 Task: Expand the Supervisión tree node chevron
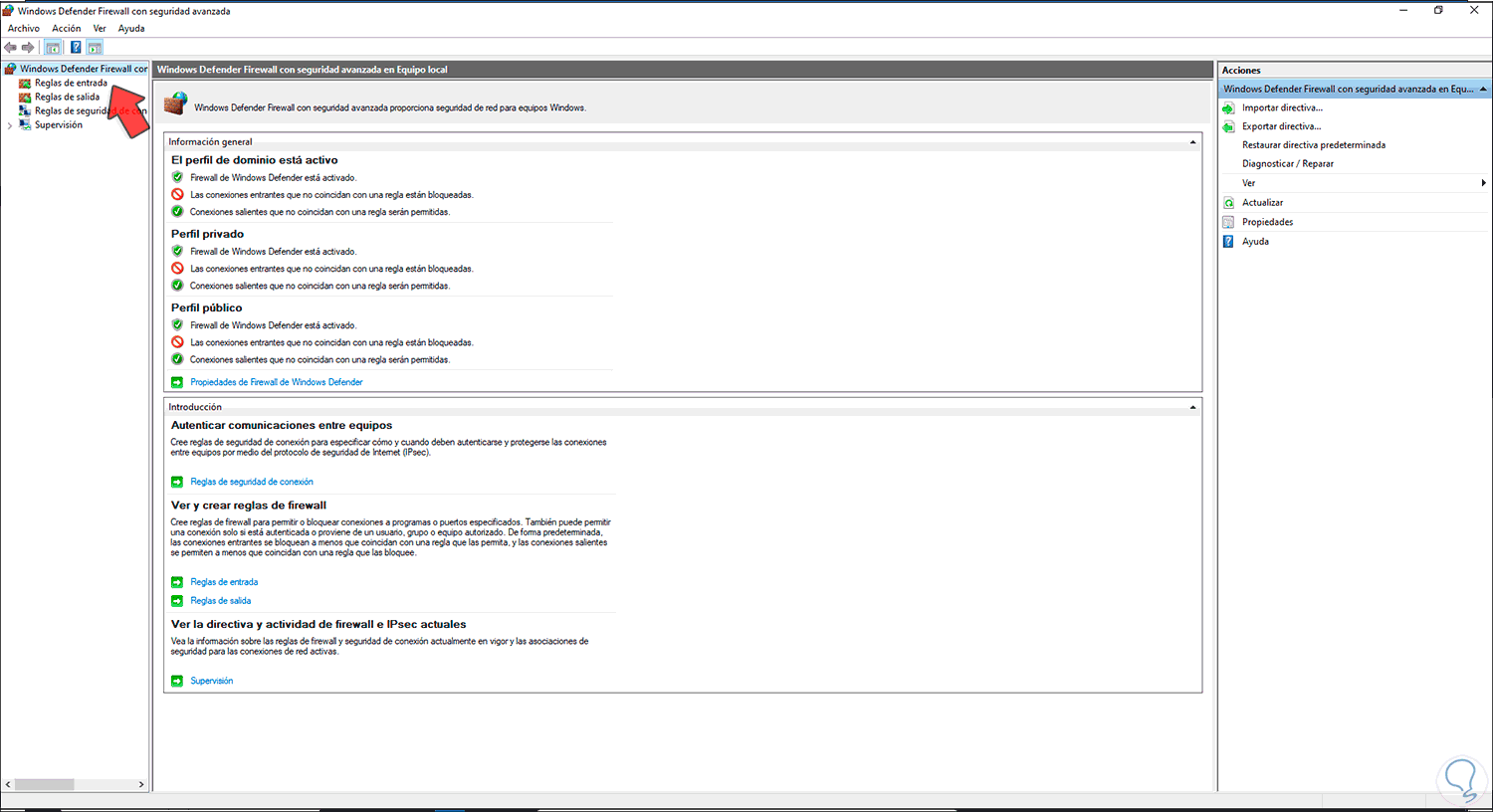pyautogui.click(x=10, y=125)
